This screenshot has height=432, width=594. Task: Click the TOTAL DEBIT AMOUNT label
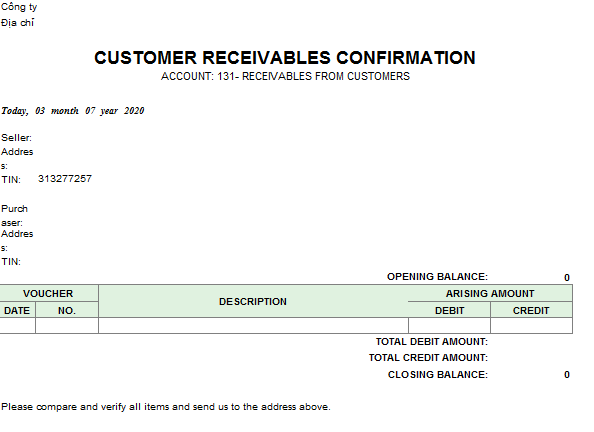(432, 341)
